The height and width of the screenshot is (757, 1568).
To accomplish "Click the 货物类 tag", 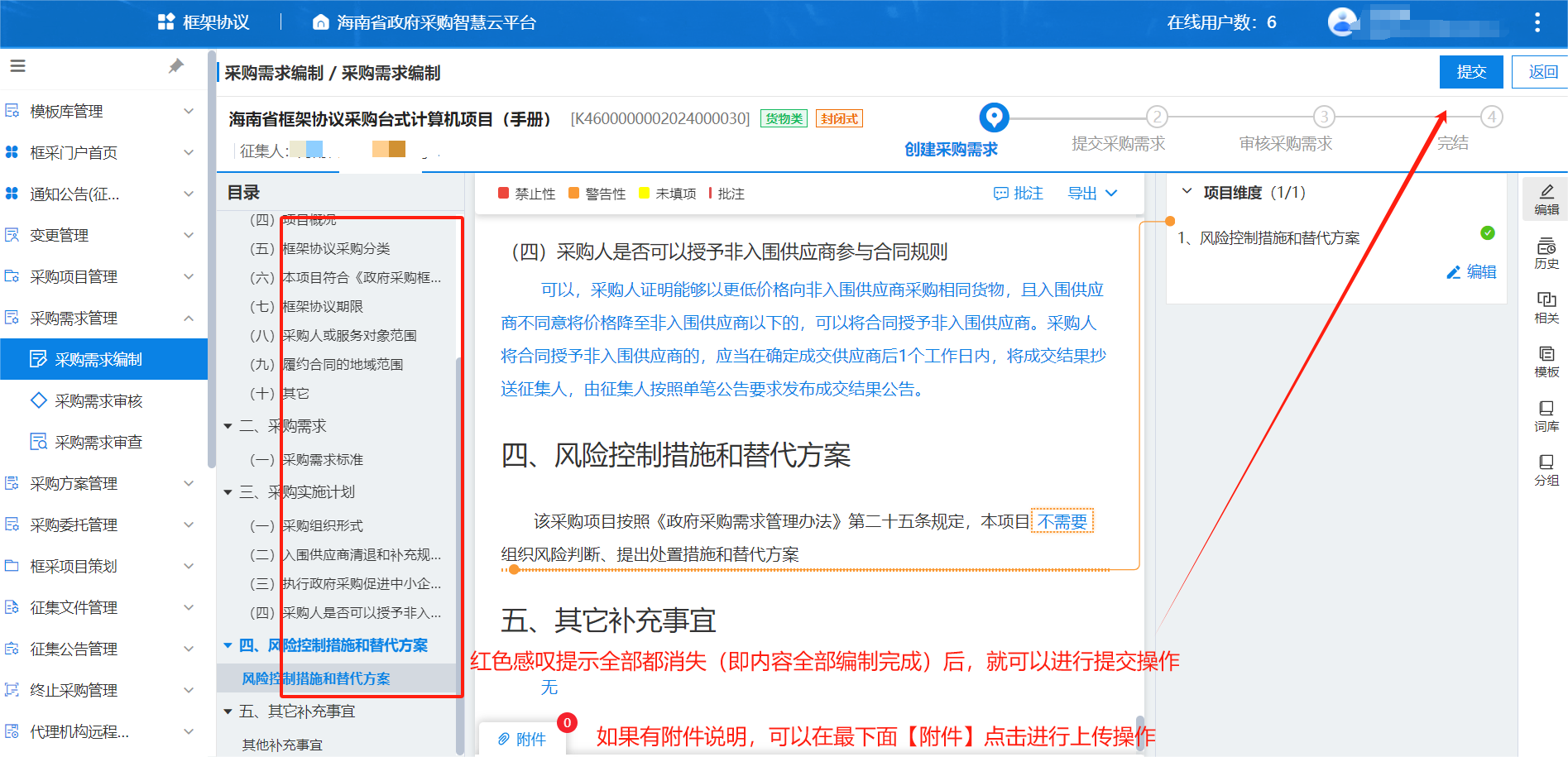I will tap(784, 118).
